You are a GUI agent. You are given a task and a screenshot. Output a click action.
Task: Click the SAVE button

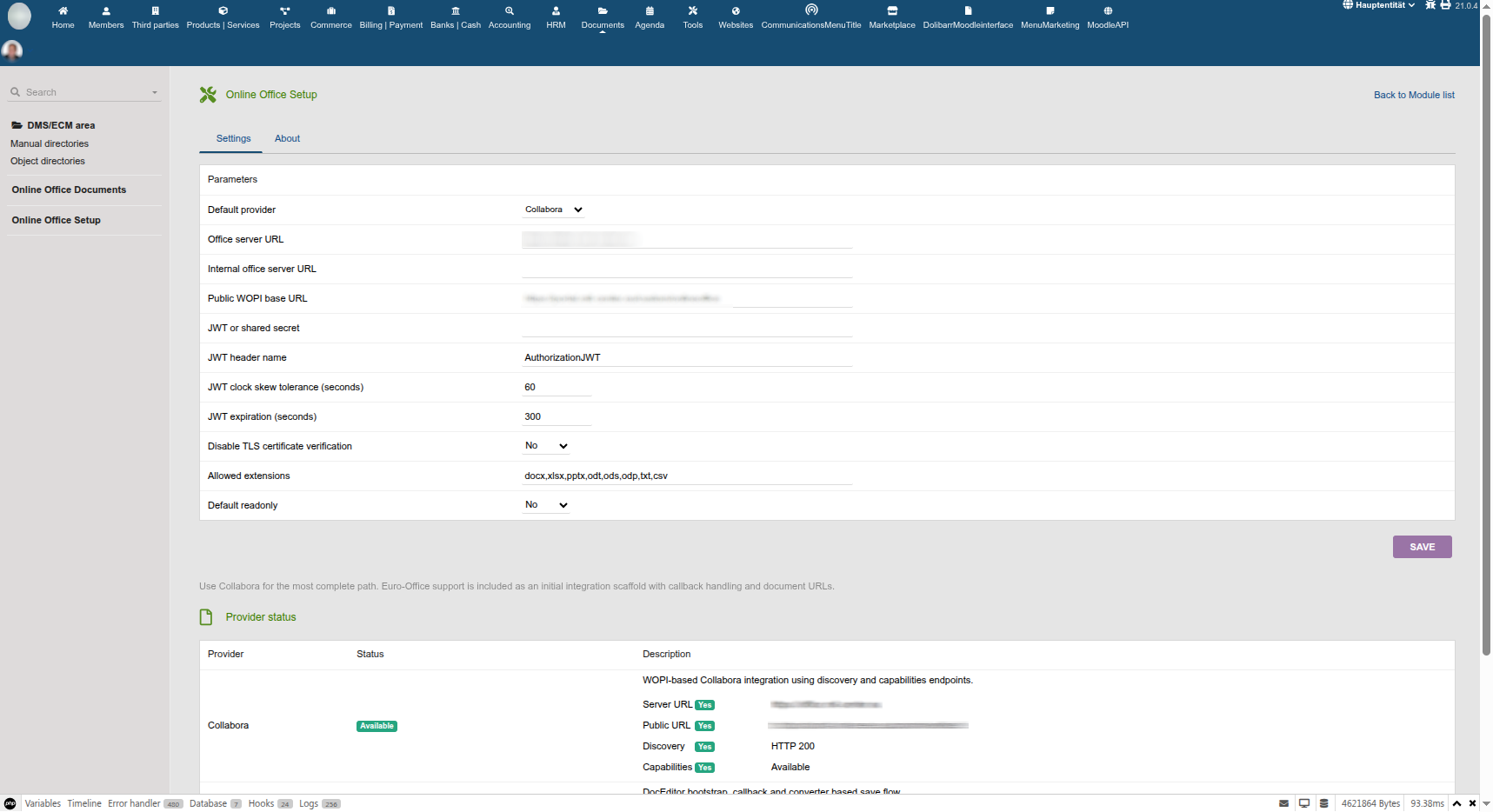1422,547
